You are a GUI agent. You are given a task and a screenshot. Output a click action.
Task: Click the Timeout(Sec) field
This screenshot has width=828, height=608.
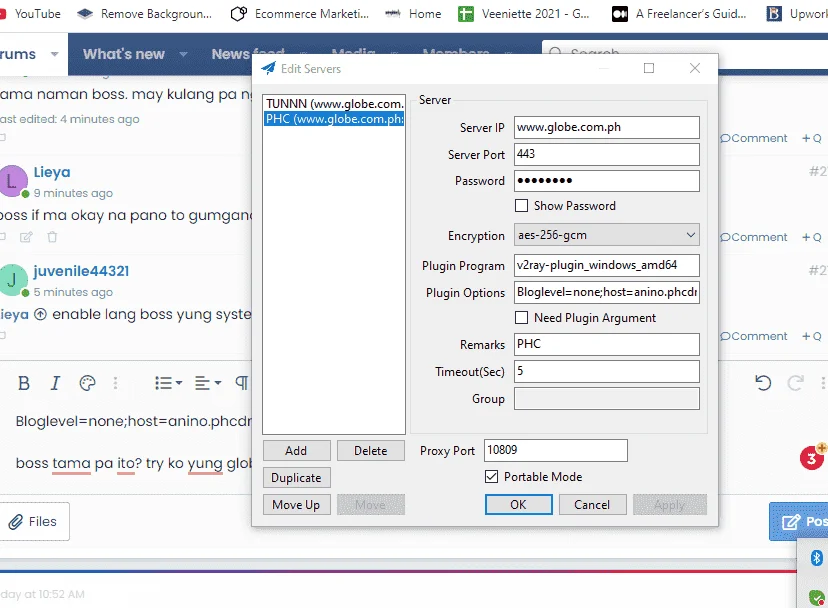tap(607, 371)
